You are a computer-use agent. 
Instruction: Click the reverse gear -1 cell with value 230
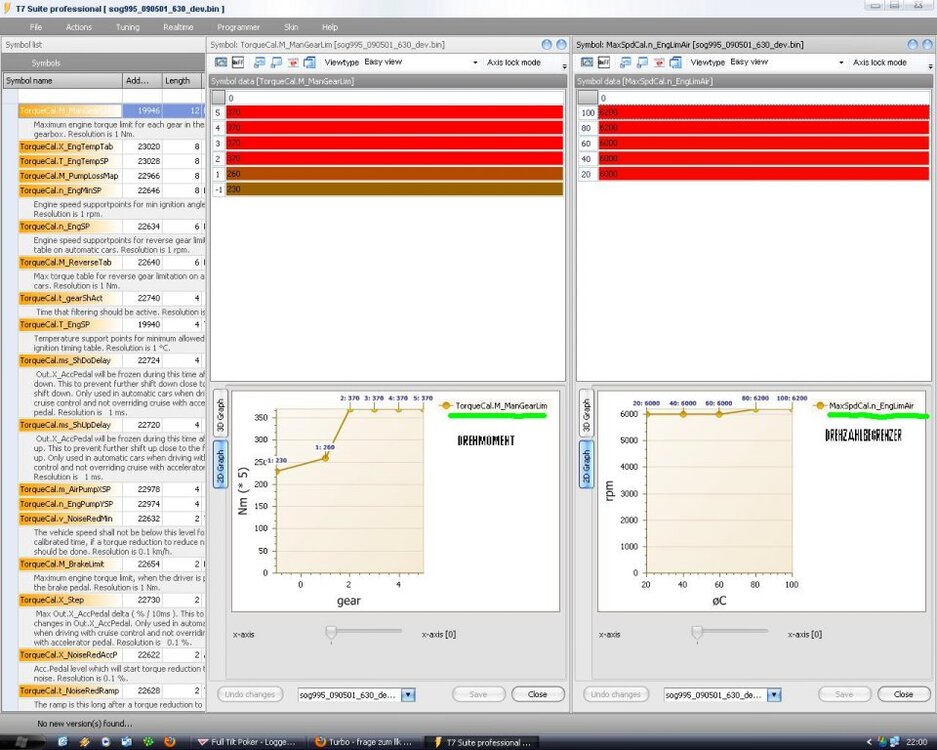pos(394,189)
